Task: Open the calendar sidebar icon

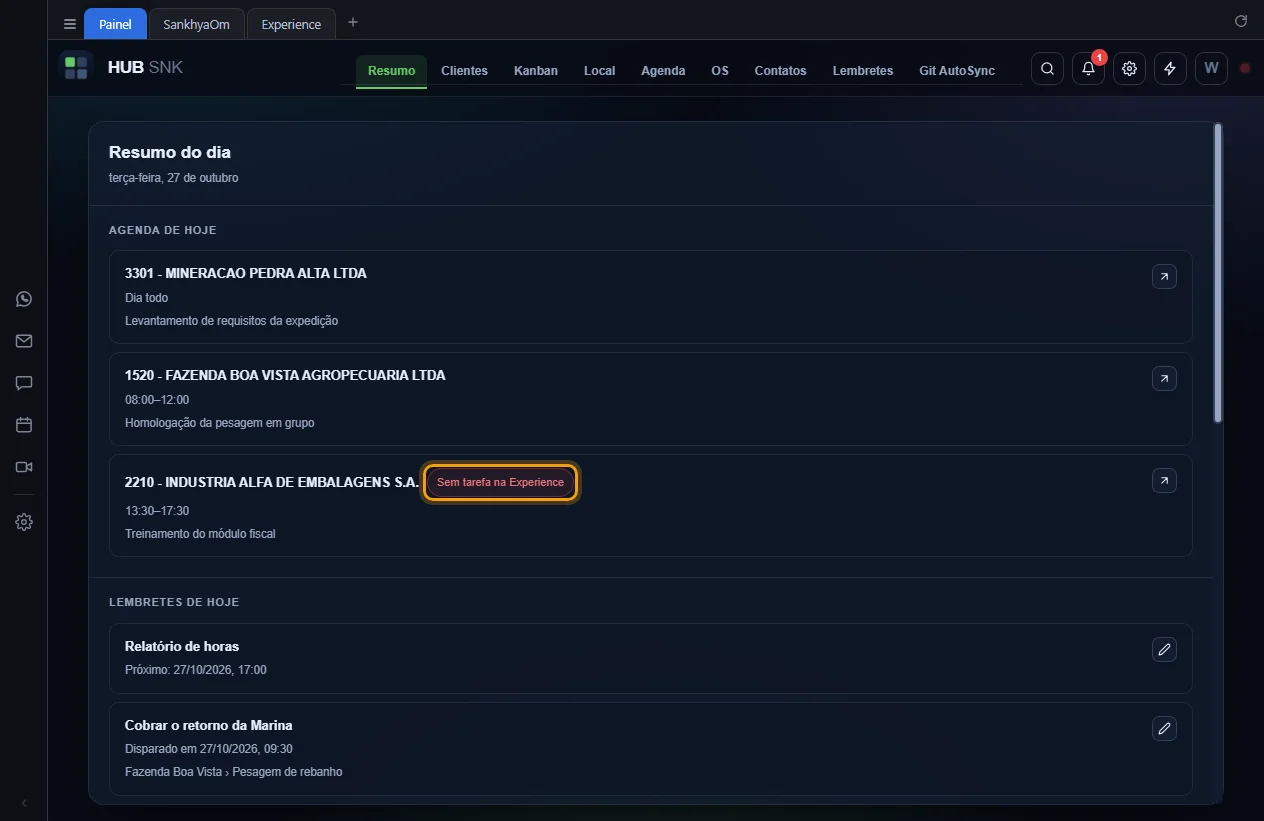Action: (x=24, y=425)
